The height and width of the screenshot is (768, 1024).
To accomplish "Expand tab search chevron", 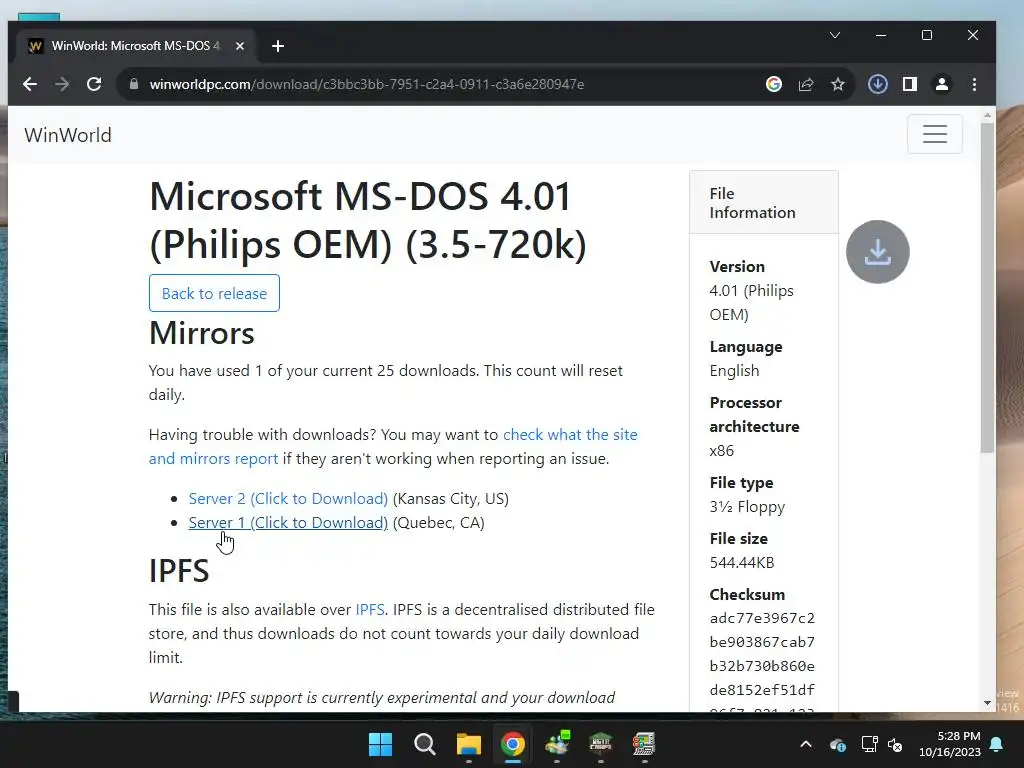I will (x=835, y=35).
